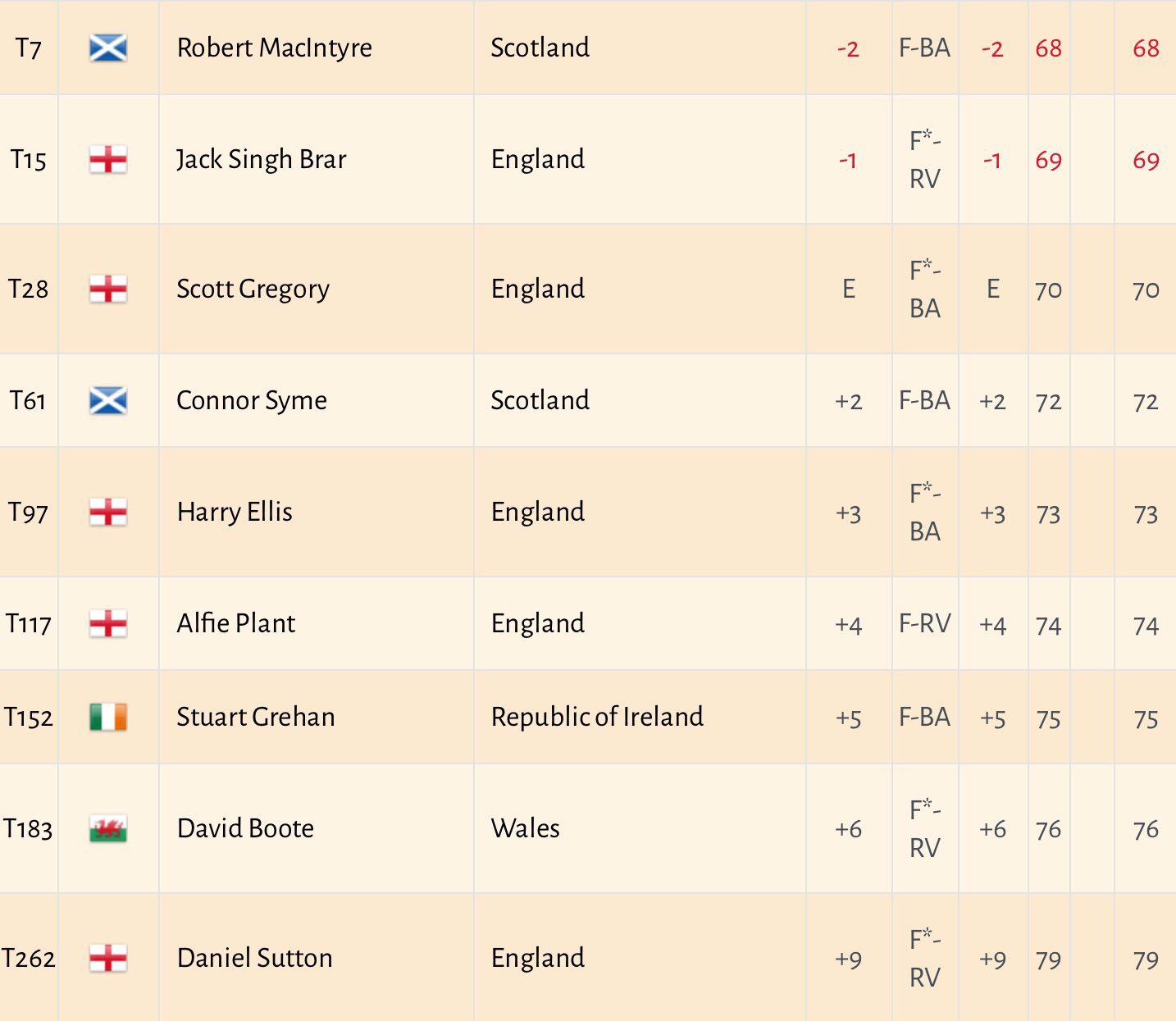The image size is (1176, 1021).
Task: Click England flag beside Daniel Sutton
Action: (x=107, y=958)
